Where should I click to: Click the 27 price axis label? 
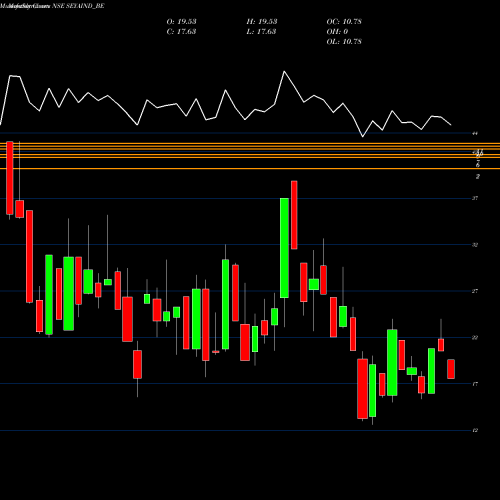point(475,291)
